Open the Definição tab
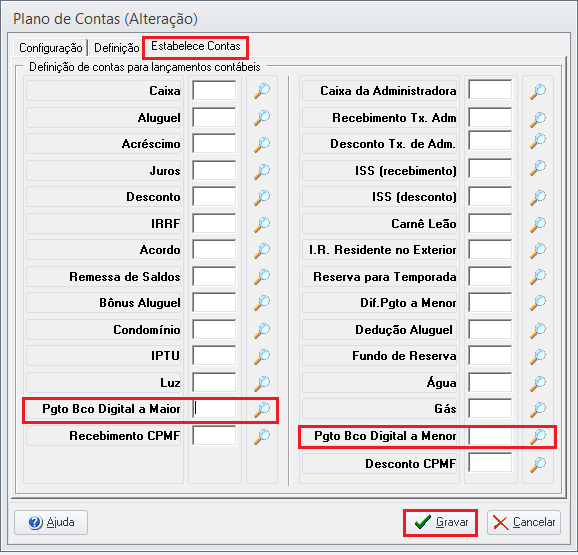578x555 pixels. [x=116, y=48]
